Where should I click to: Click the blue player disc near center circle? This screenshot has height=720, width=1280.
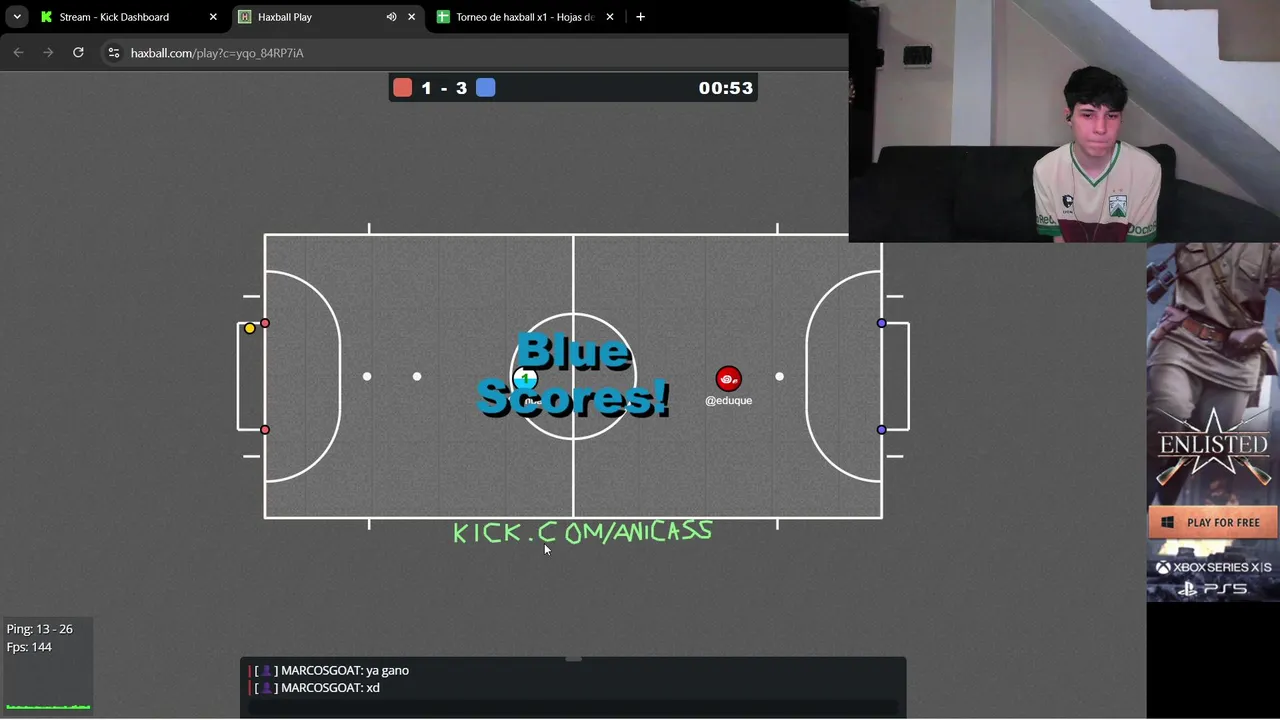(525, 379)
